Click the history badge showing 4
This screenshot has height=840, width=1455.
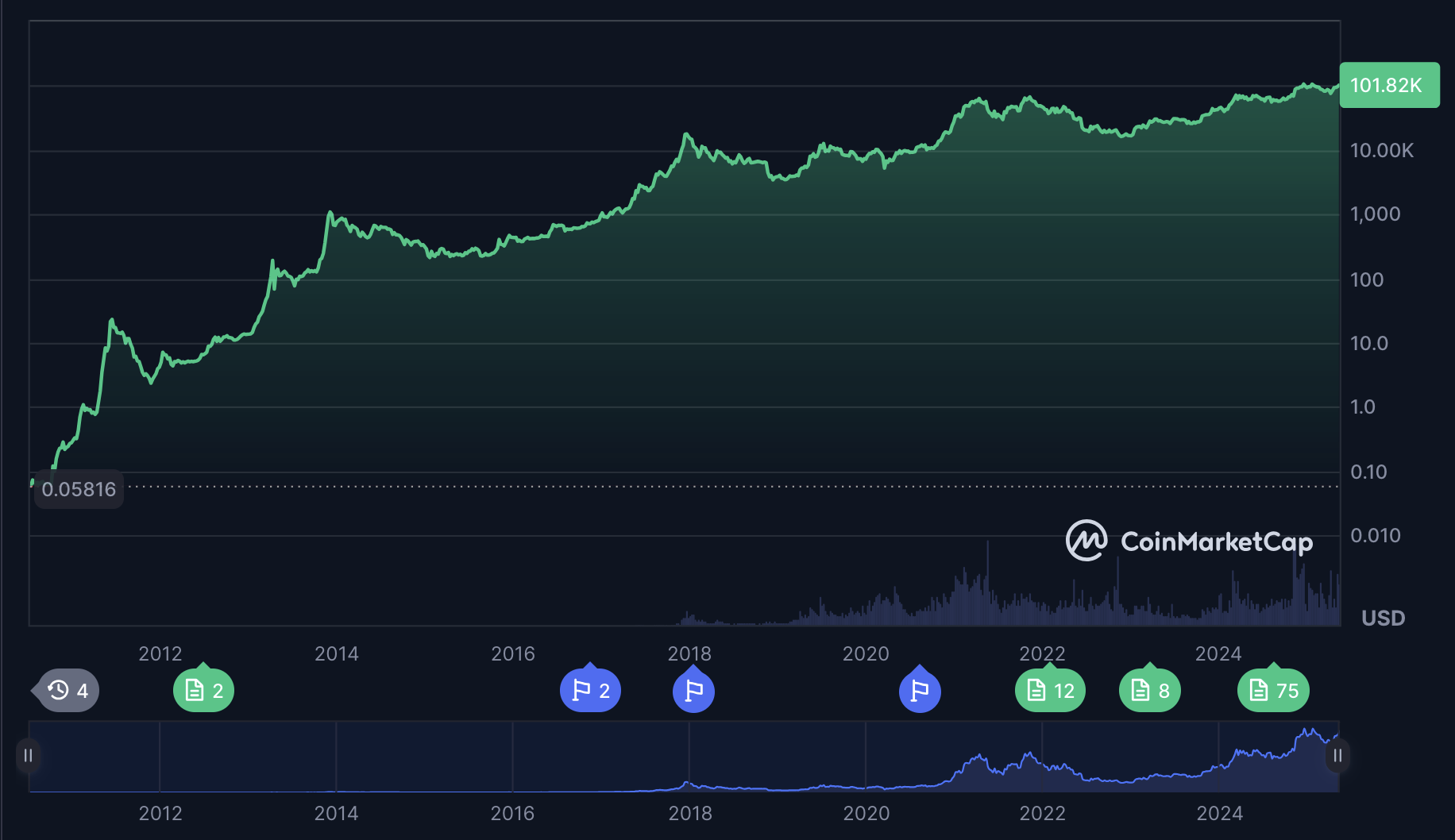[68, 691]
